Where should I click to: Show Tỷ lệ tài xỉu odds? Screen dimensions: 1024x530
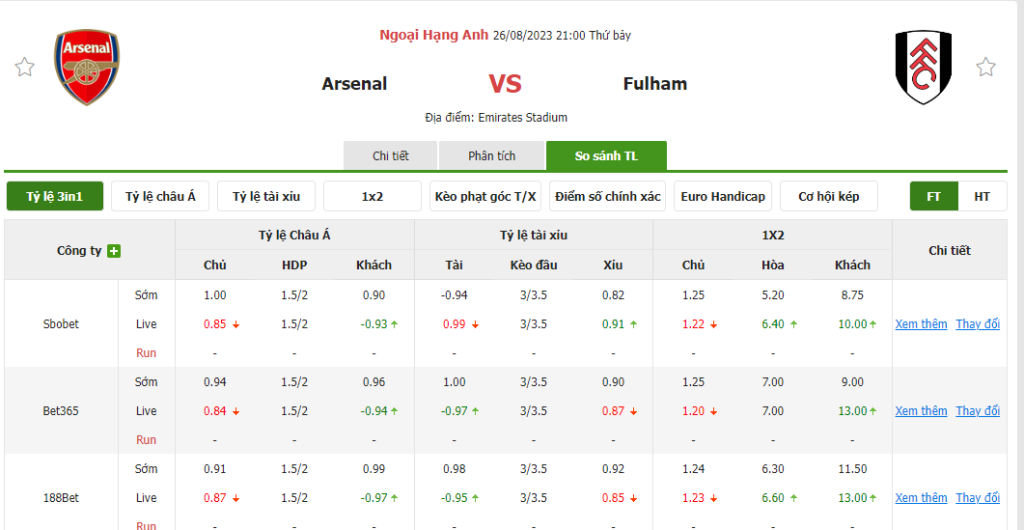click(267, 197)
